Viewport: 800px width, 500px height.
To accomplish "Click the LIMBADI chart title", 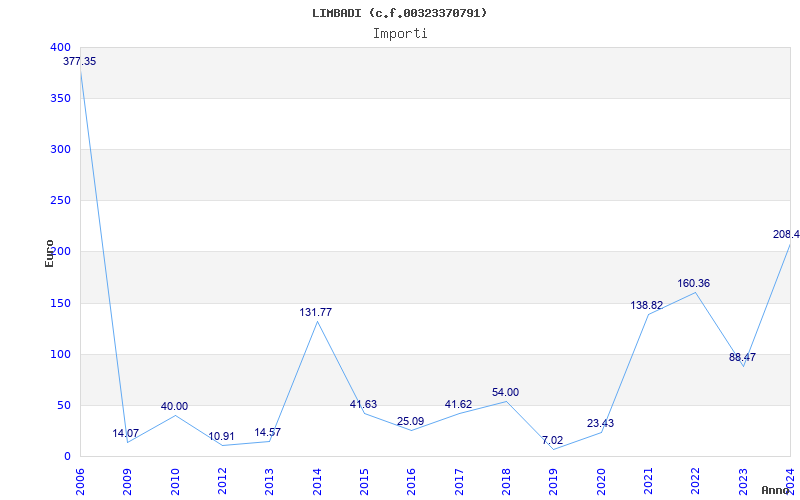I will pos(399,13).
